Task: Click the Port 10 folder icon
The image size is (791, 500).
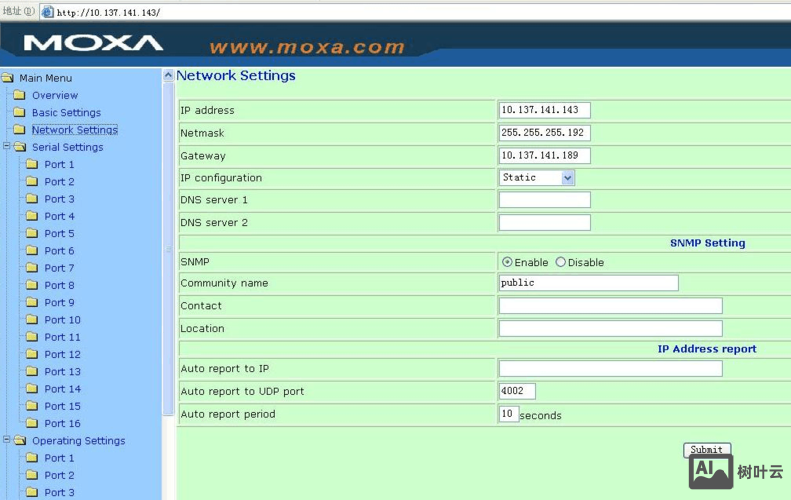Action: 32,319
